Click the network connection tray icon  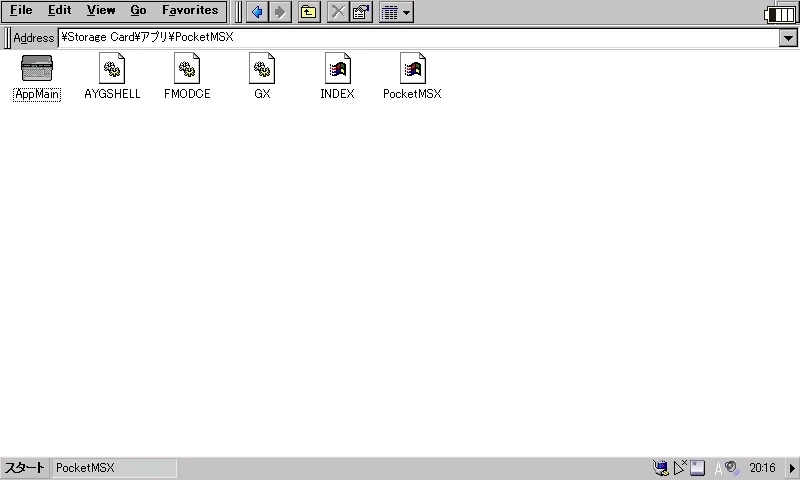(661, 468)
